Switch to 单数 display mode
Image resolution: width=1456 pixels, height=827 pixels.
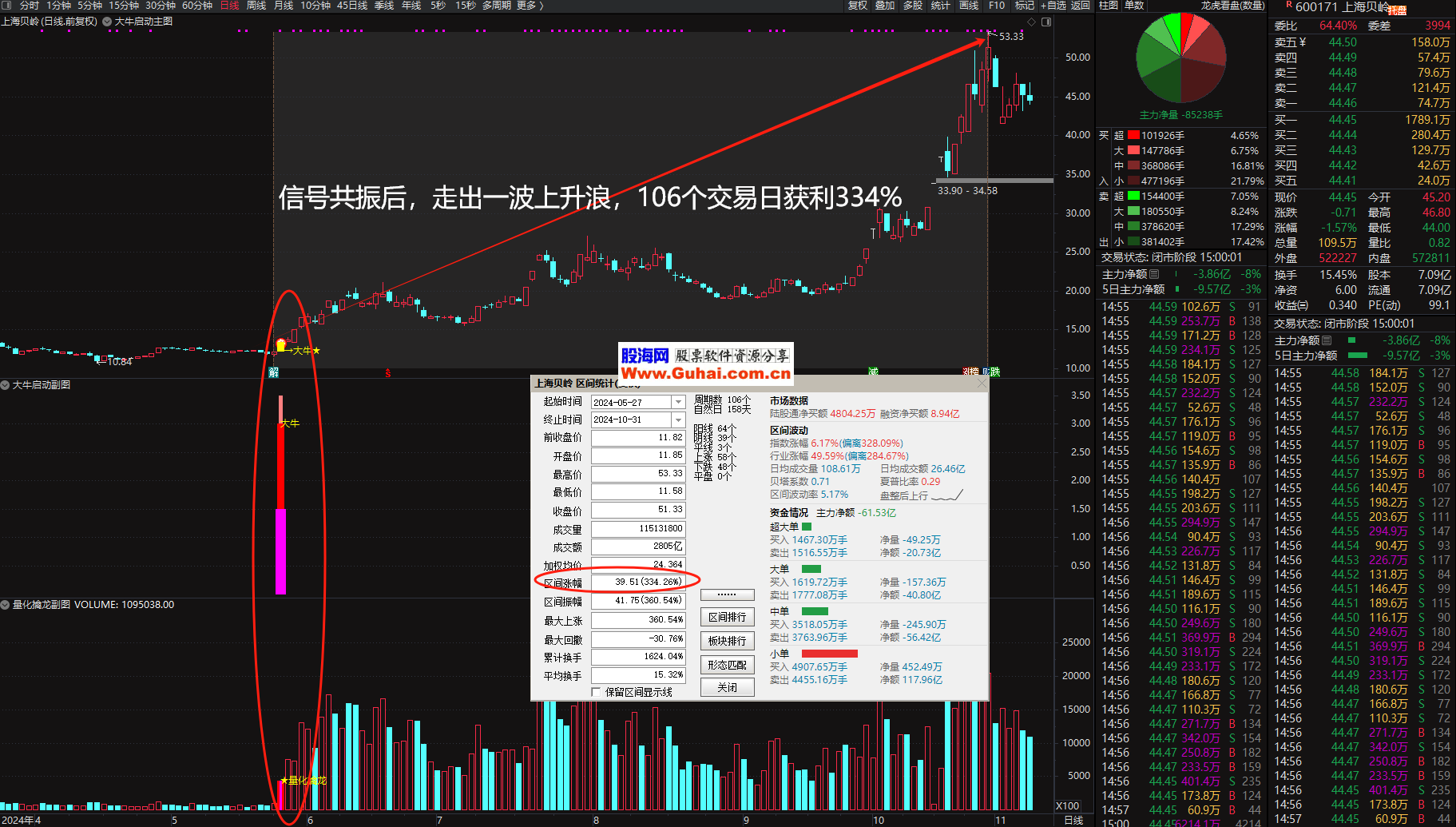tap(1134, 6)
